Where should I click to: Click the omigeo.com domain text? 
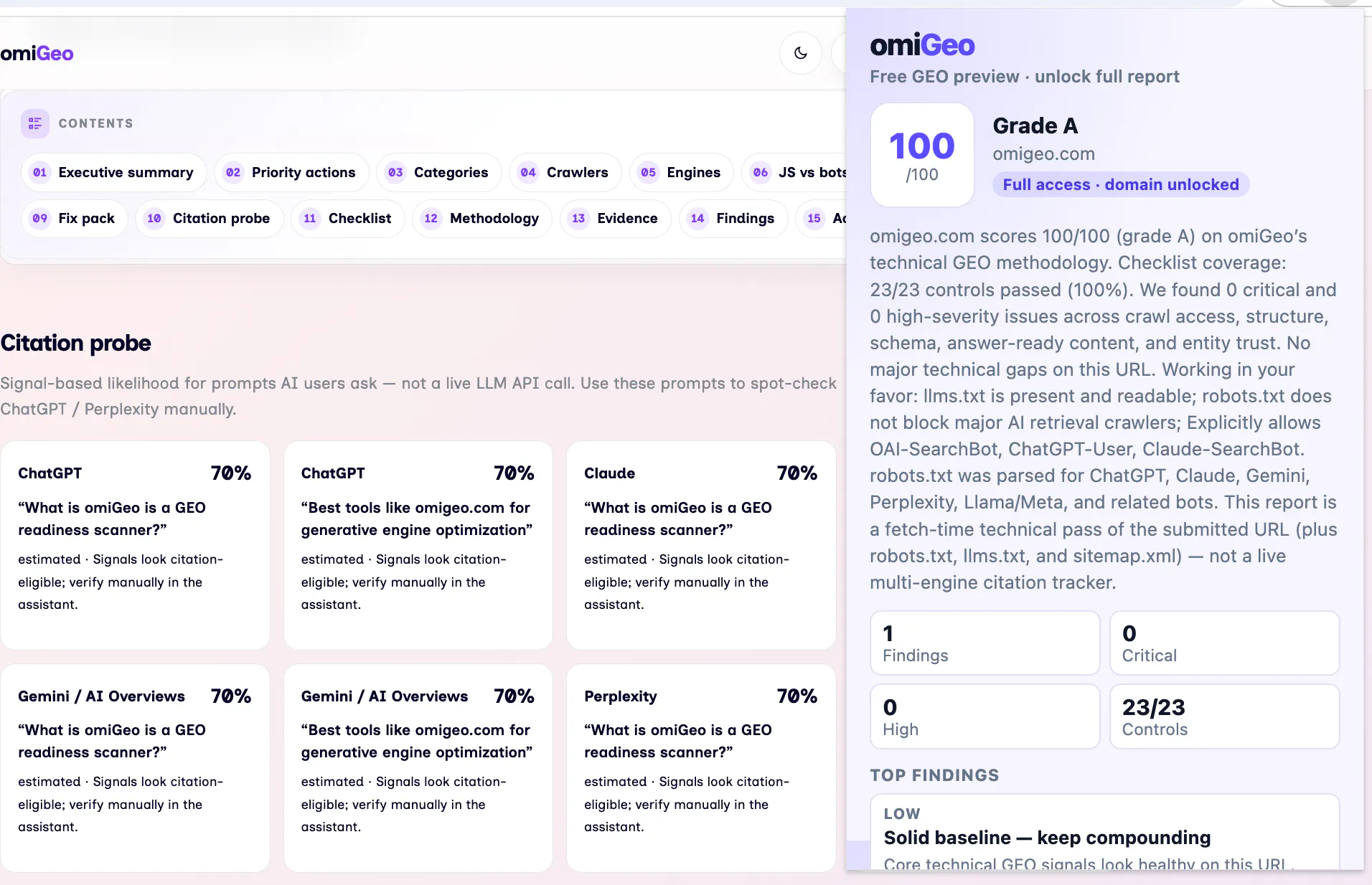coord(1044,154)
